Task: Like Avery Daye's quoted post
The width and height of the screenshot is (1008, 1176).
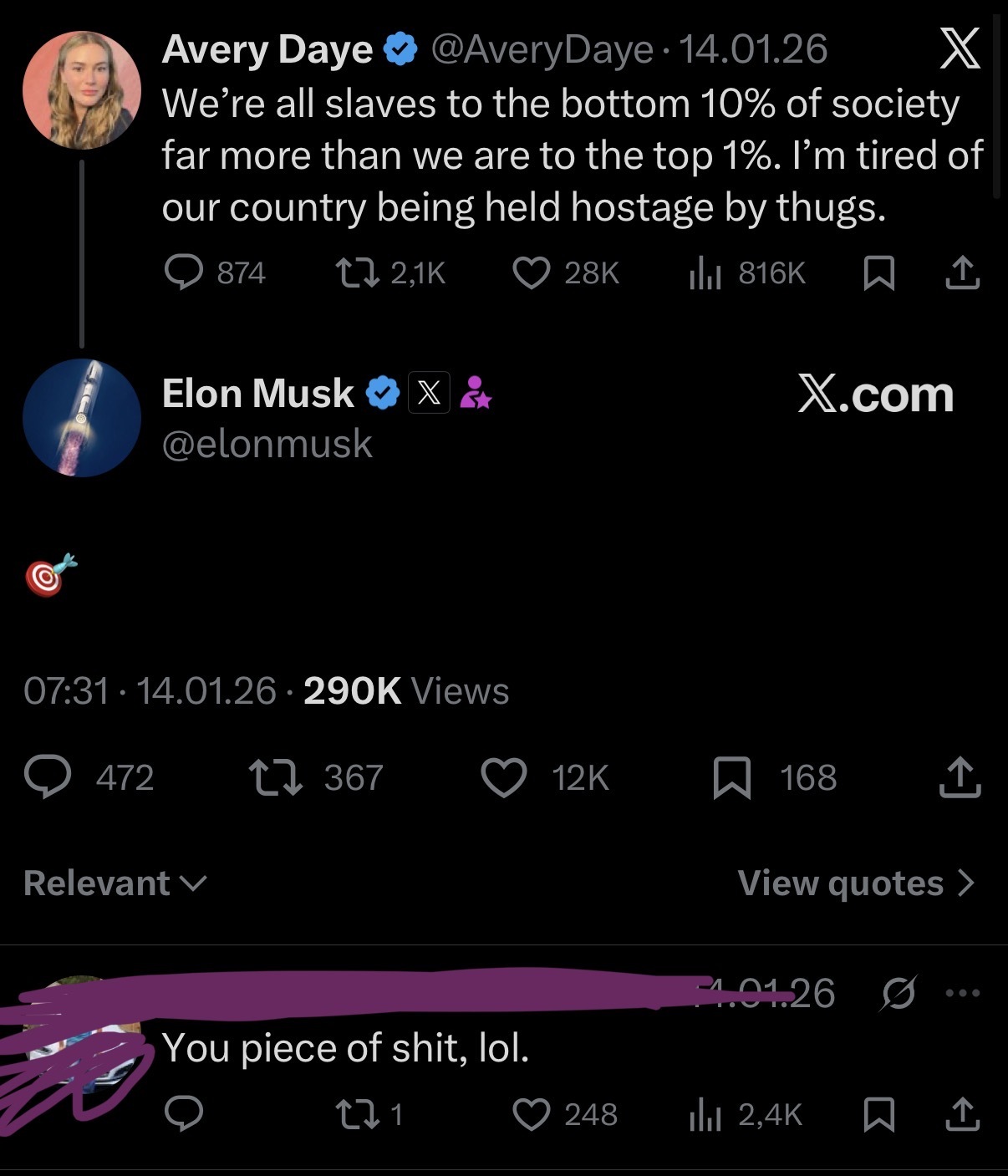Action: [532, 273]
